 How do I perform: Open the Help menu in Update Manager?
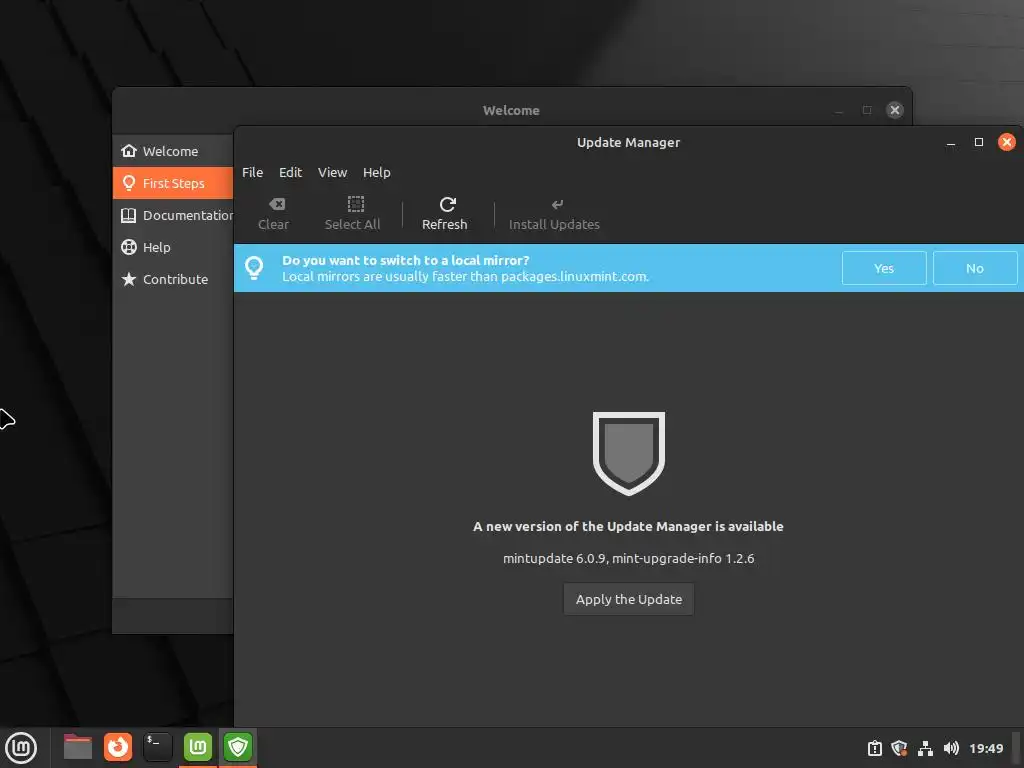tap(377, 172)
